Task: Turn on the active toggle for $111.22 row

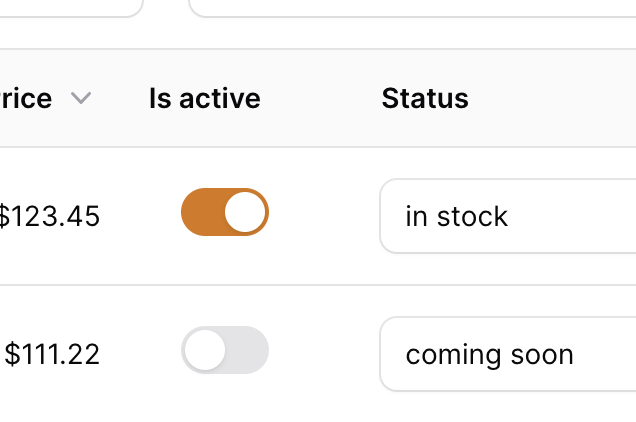Action: (225, 350)
